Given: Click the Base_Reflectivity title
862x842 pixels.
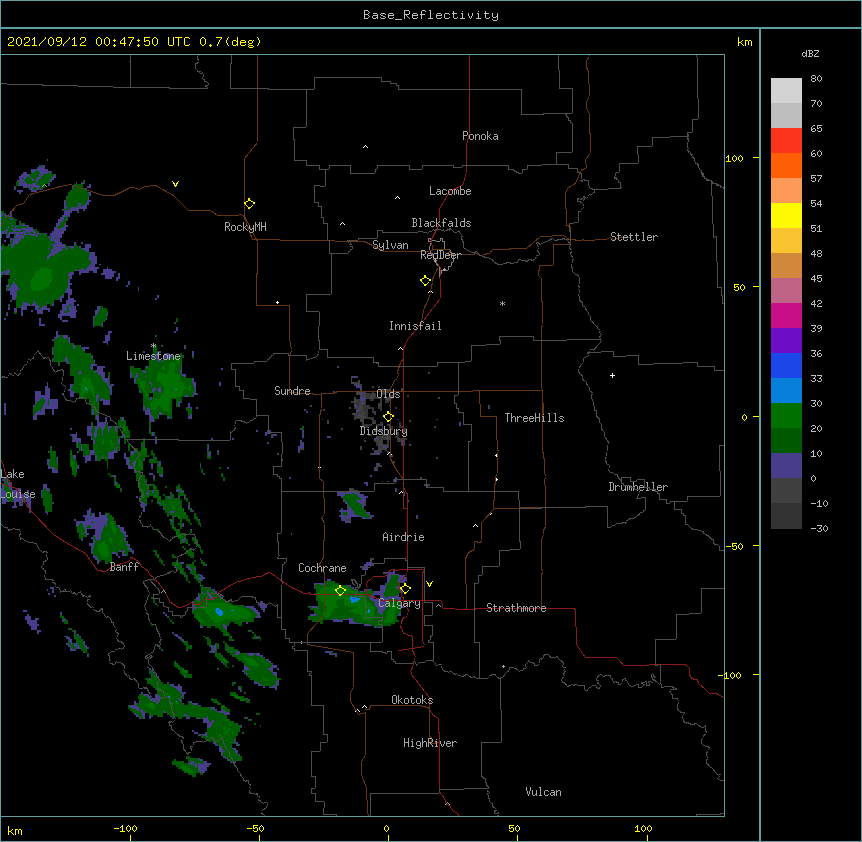Looking at the screenshot, I should [x=431, y=15].
